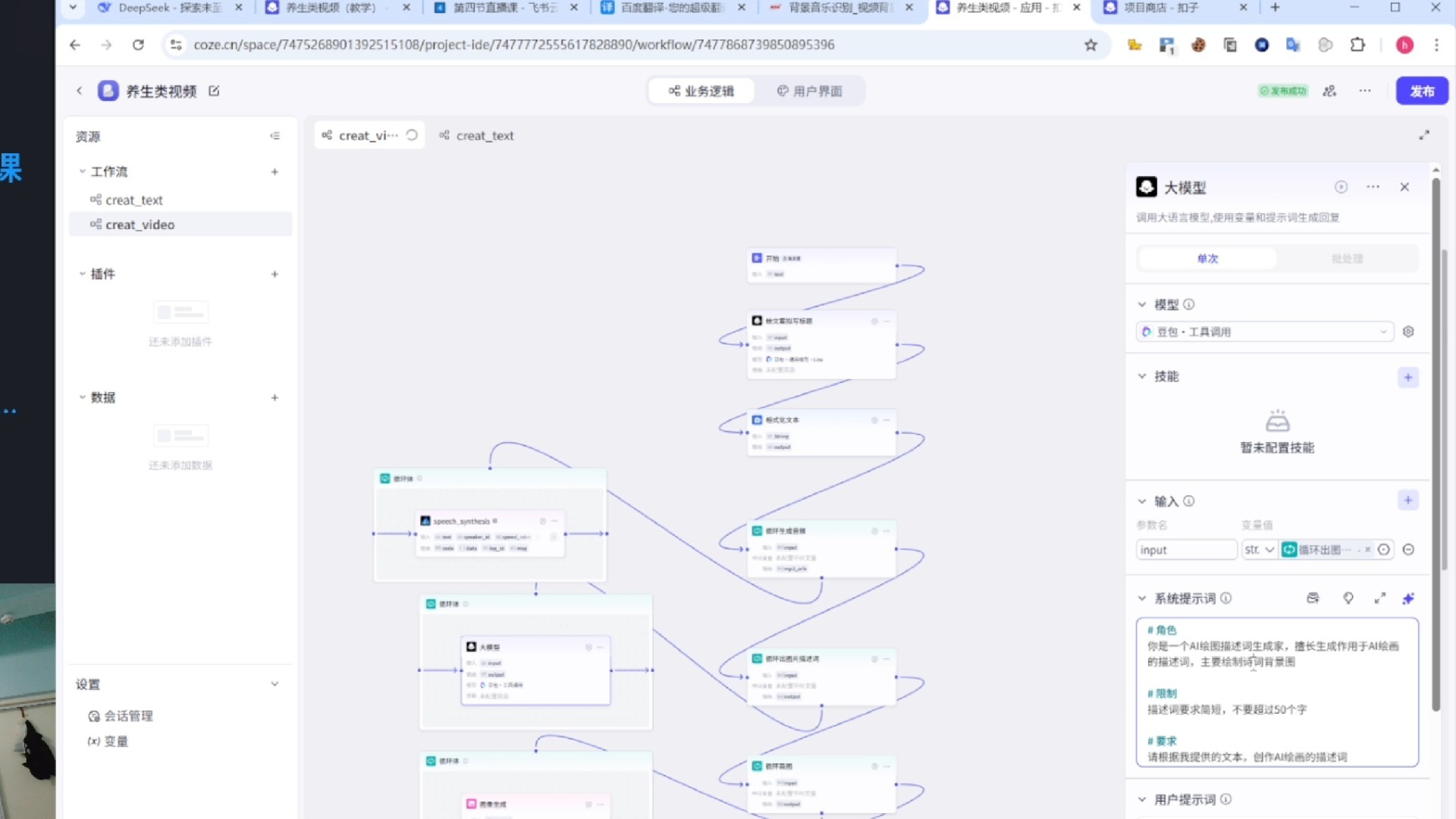Open 会话管理 in the settings panel
The image size is (1456, 819).
(129, 715)
